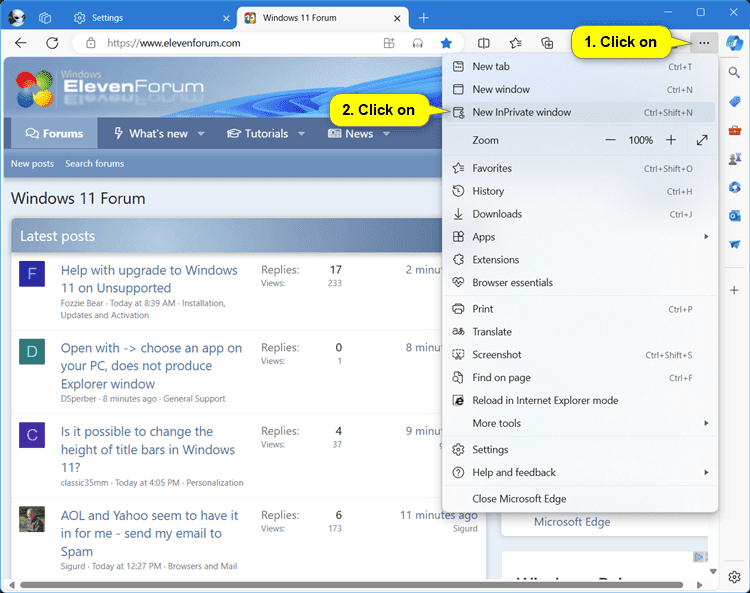Screen dimensions: 750x593
Task: Click the profile avatar icon
Action: [x=17, y=18]
